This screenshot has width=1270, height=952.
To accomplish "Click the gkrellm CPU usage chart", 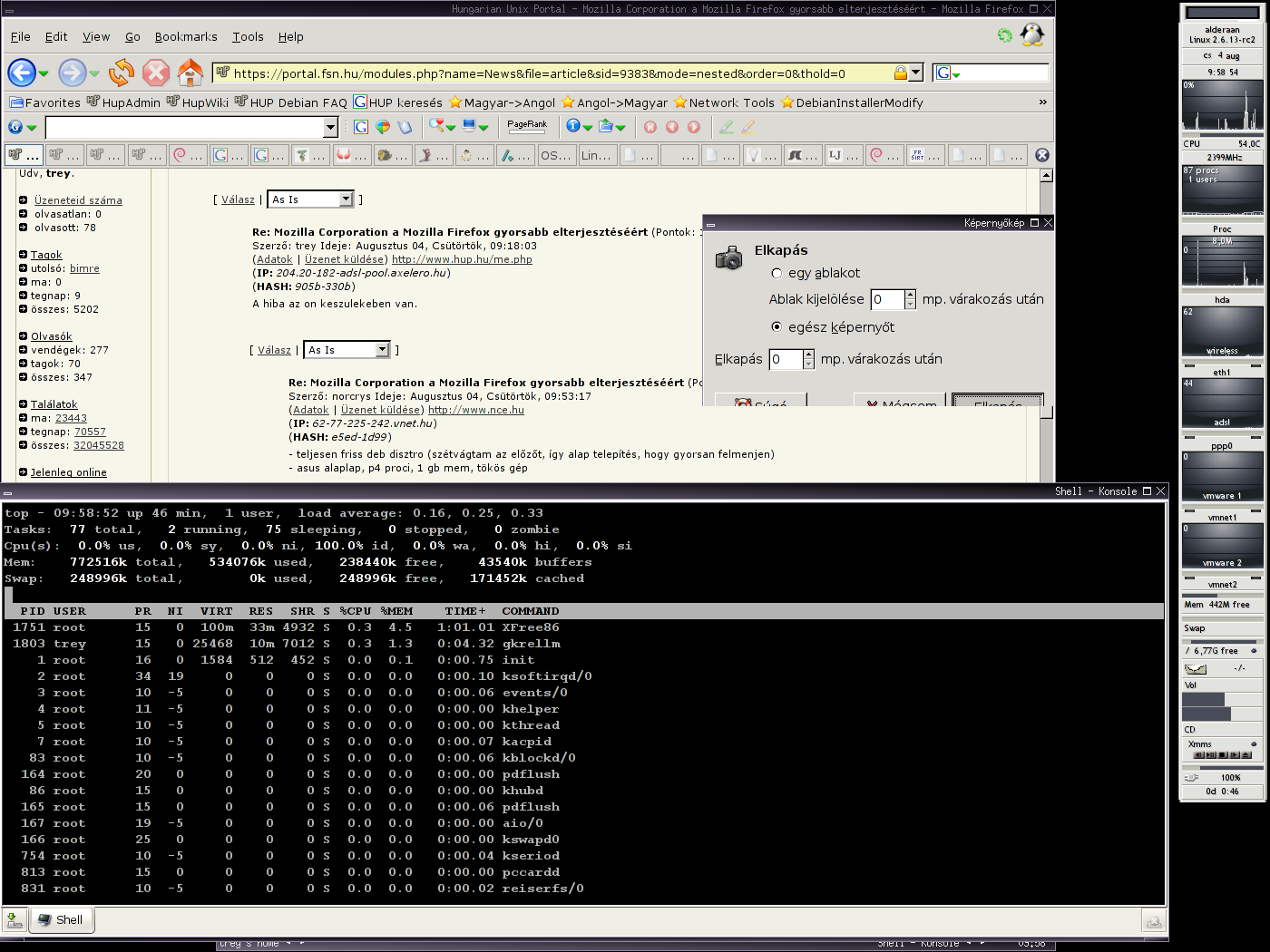I will 1222,106.
